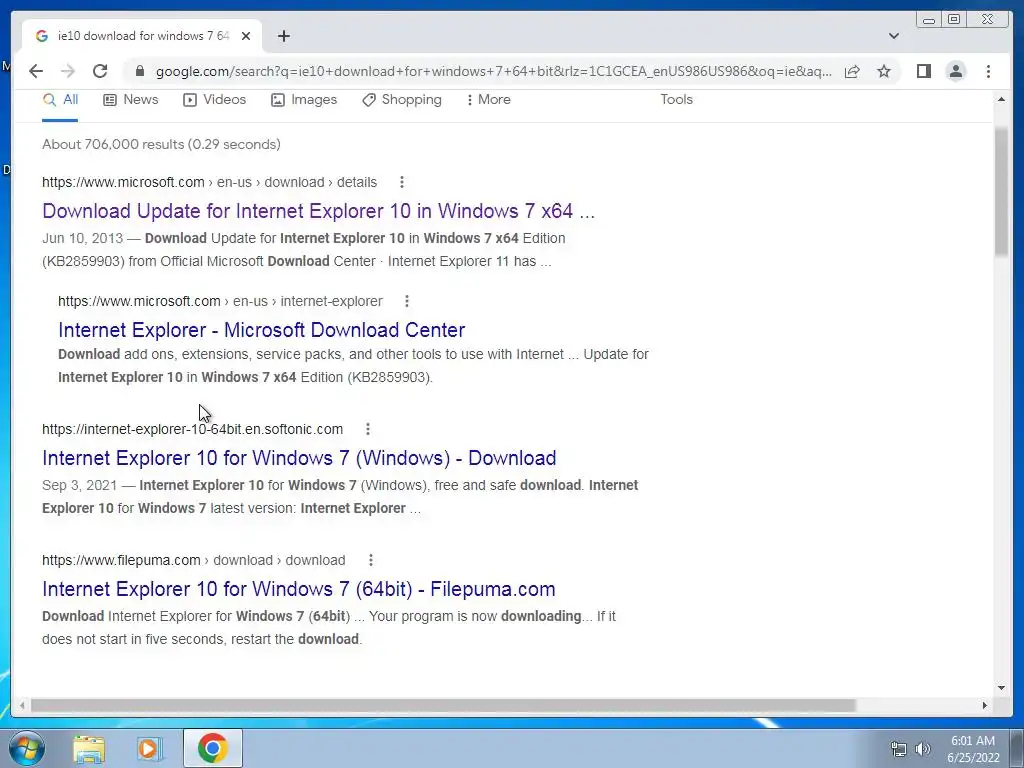1024x768 pixels.
Task: Open the Chrome profile avatar menu
Action: [x=956, y=71]
